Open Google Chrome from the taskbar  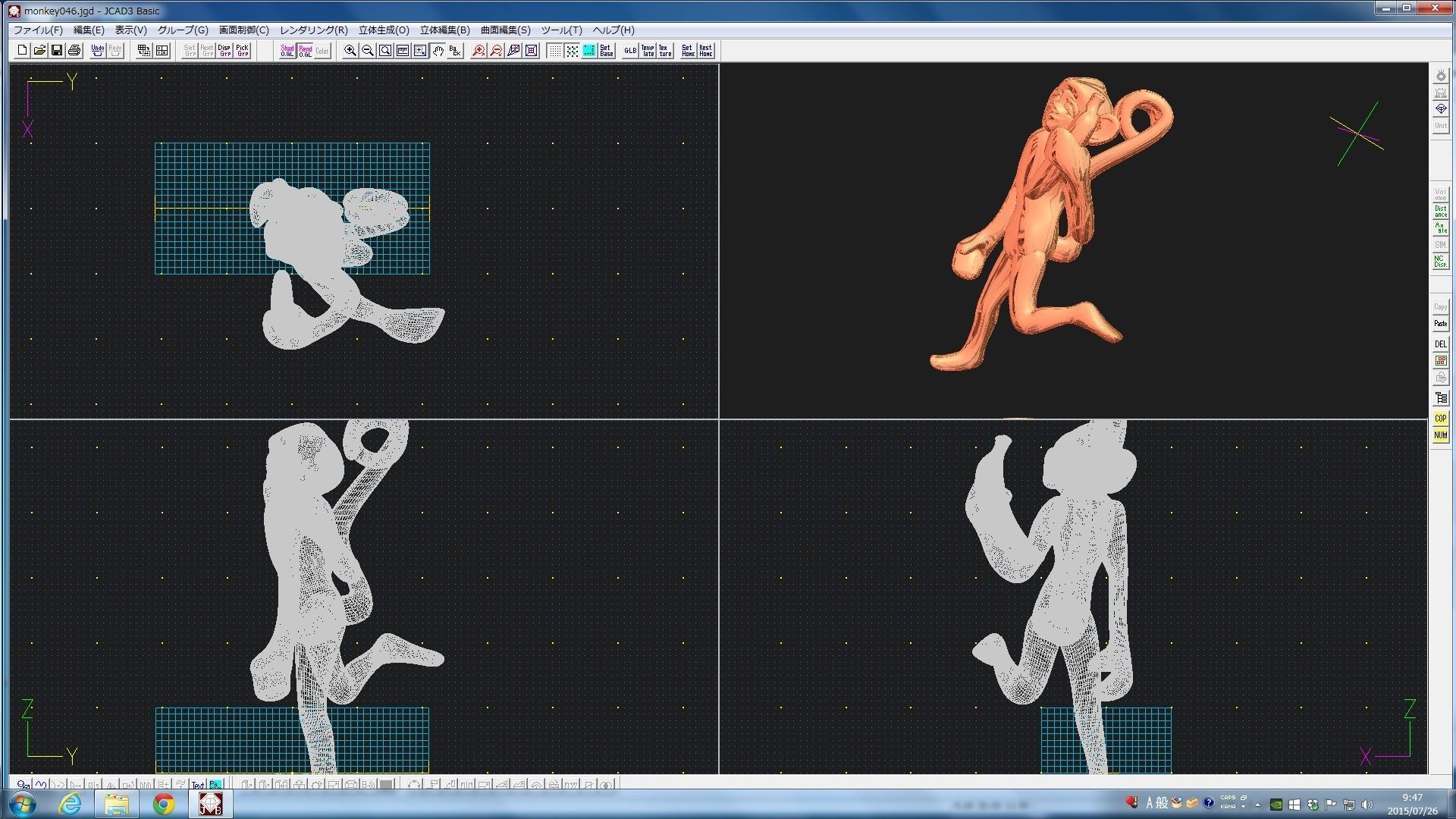click(x=163, y=804)
